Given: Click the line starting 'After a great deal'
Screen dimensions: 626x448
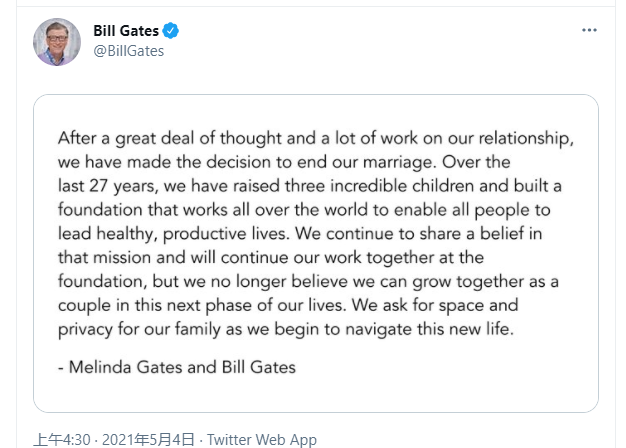Looking at the screenshot, I should [x=315, y=137].
